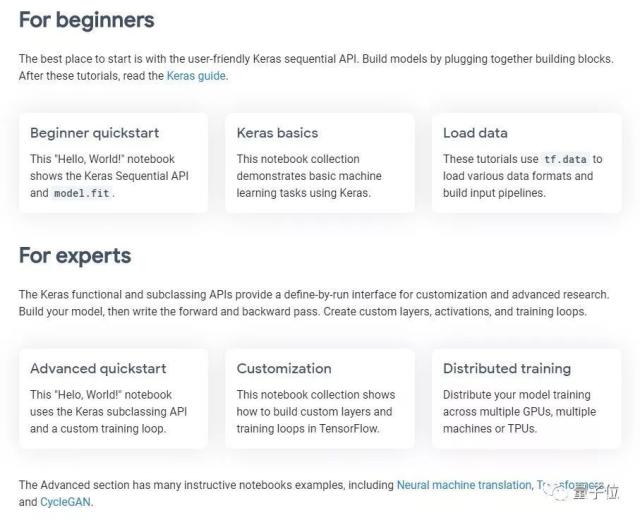The width and height of the screenshot is (640, 520).
Task: Open the Load data card
Action: 527,163
